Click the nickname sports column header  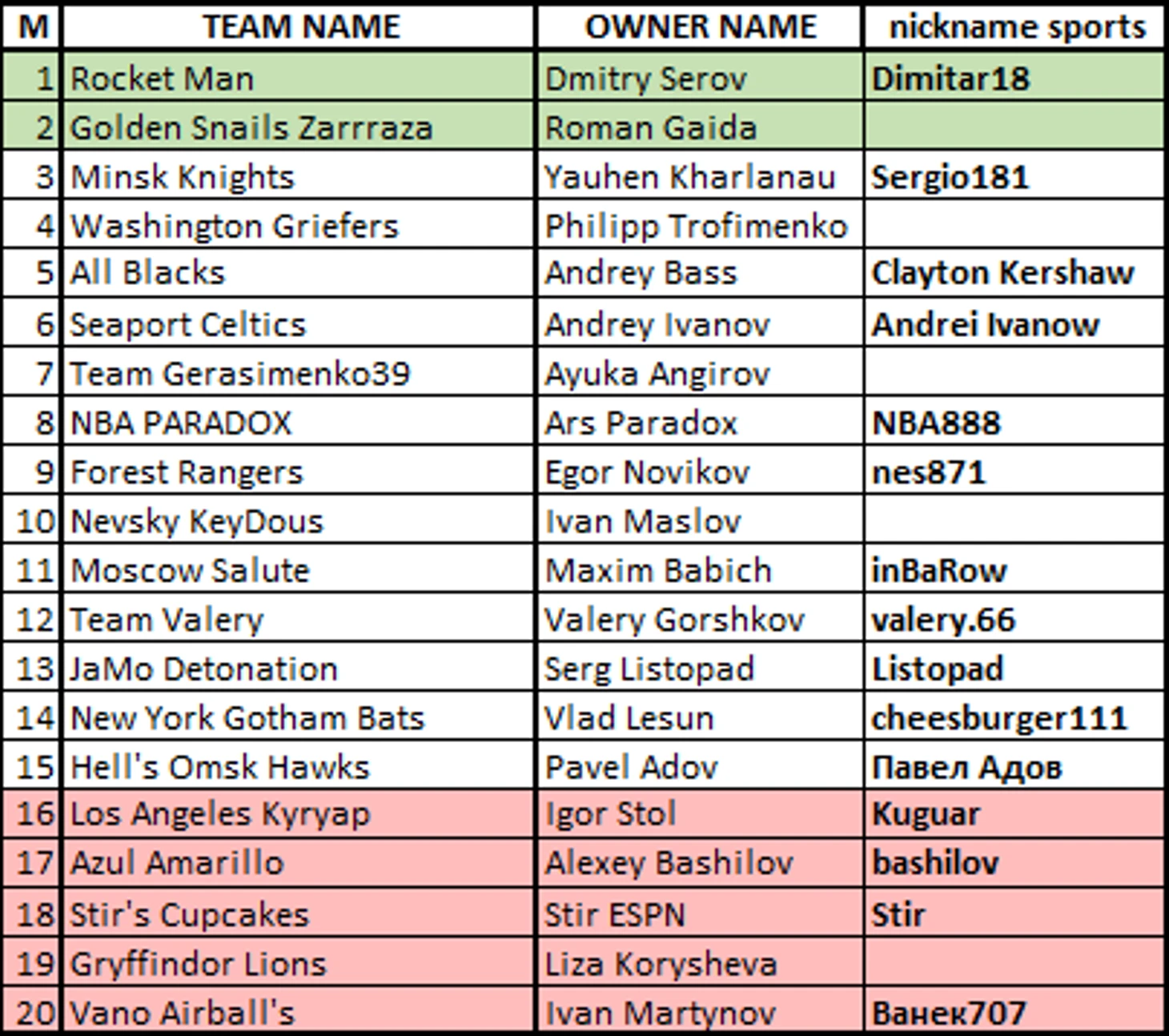click(x=1014, y=26)
